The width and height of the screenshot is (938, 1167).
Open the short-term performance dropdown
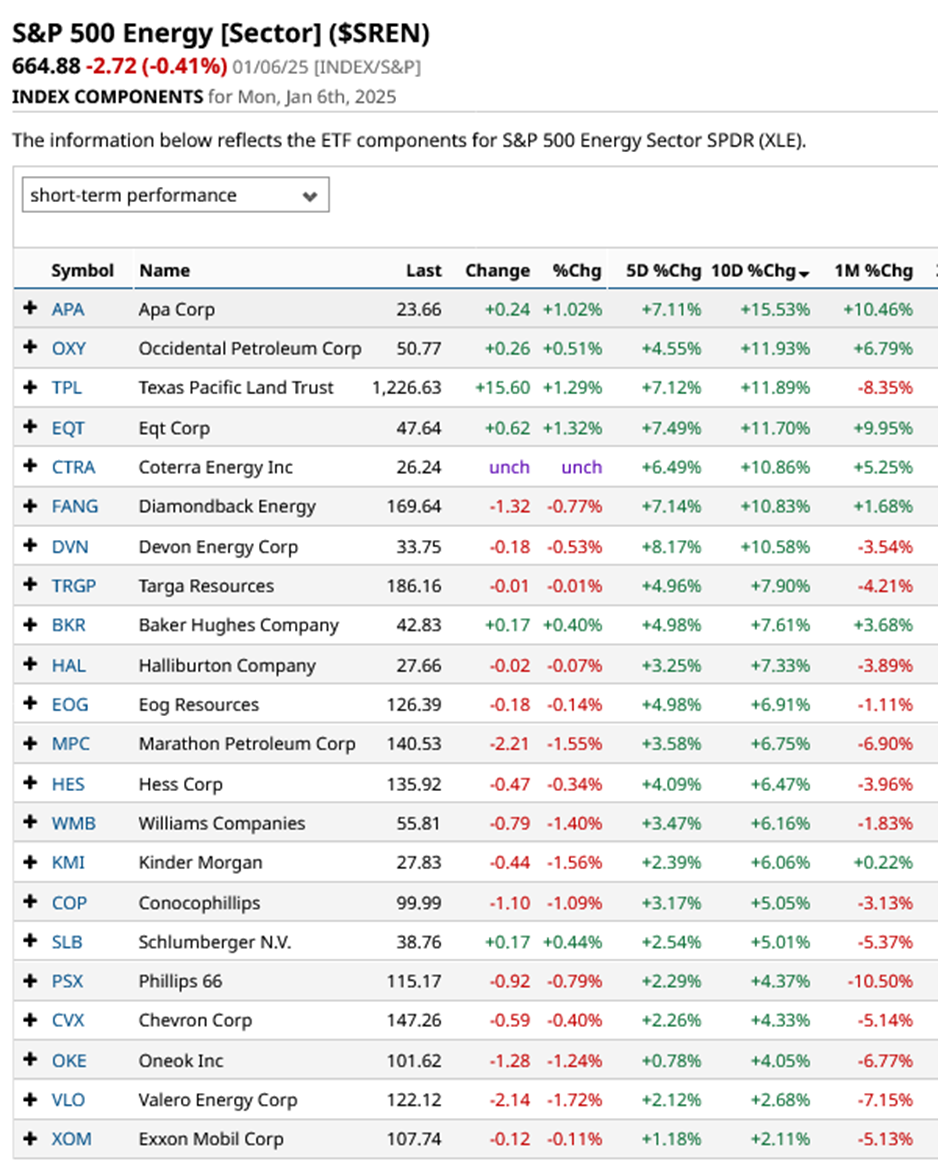point(175,195)
